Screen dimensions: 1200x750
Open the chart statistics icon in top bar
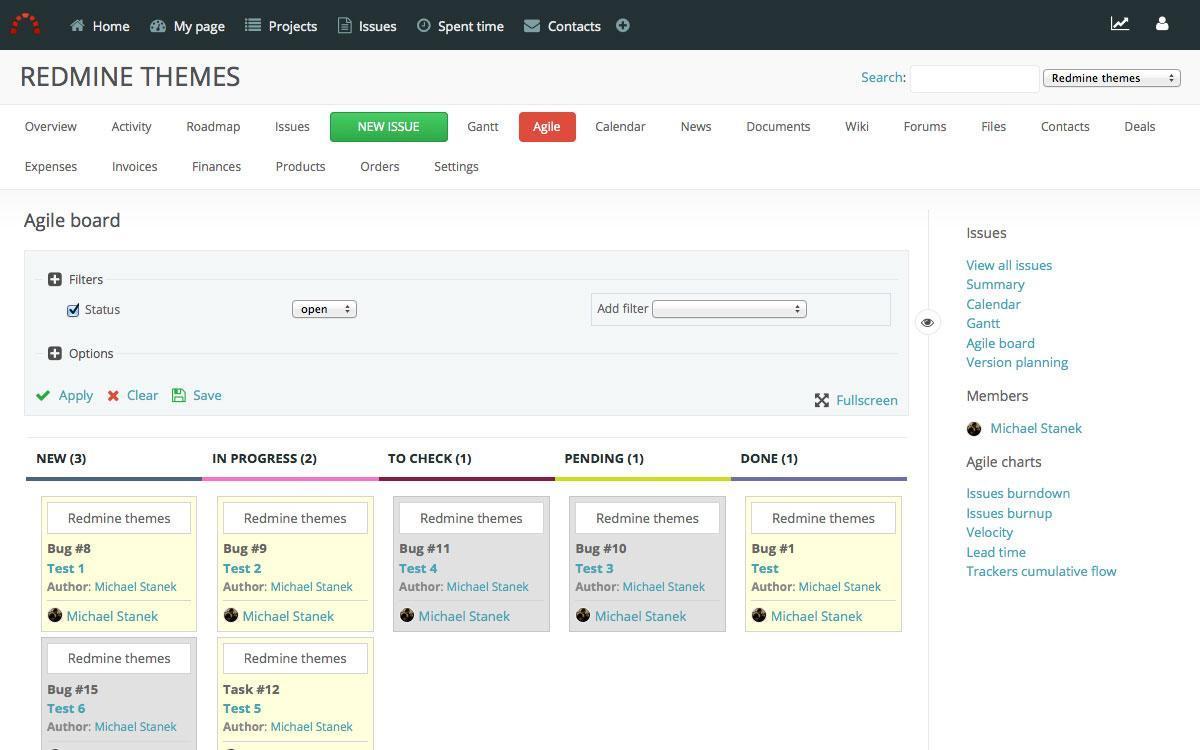1120,23
